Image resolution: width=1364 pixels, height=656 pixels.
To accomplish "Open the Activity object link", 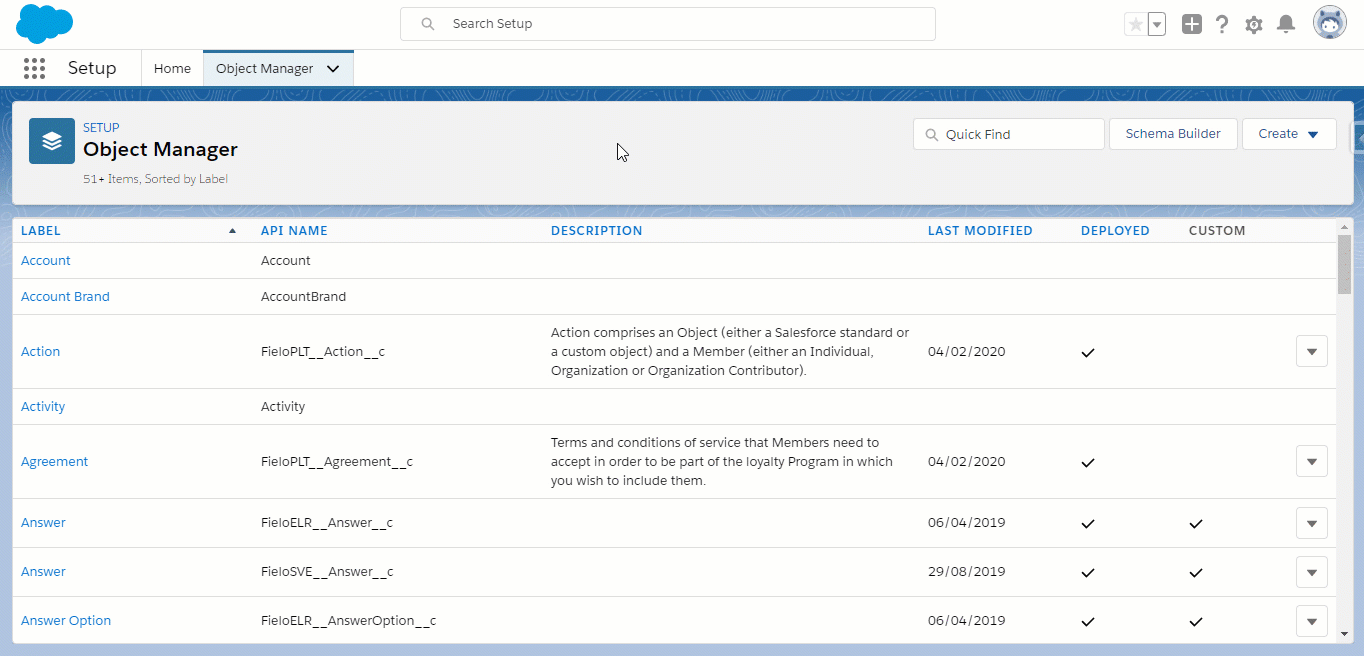I will click(x=43, y=407).
